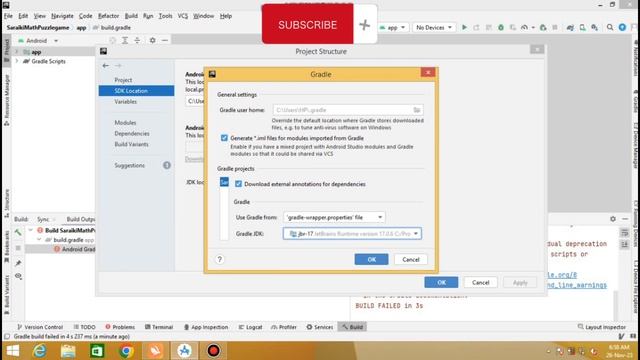This screenshot has height=360, width=640.
Task: Click the gear icon in Project panel header
Action: (152, 40)
